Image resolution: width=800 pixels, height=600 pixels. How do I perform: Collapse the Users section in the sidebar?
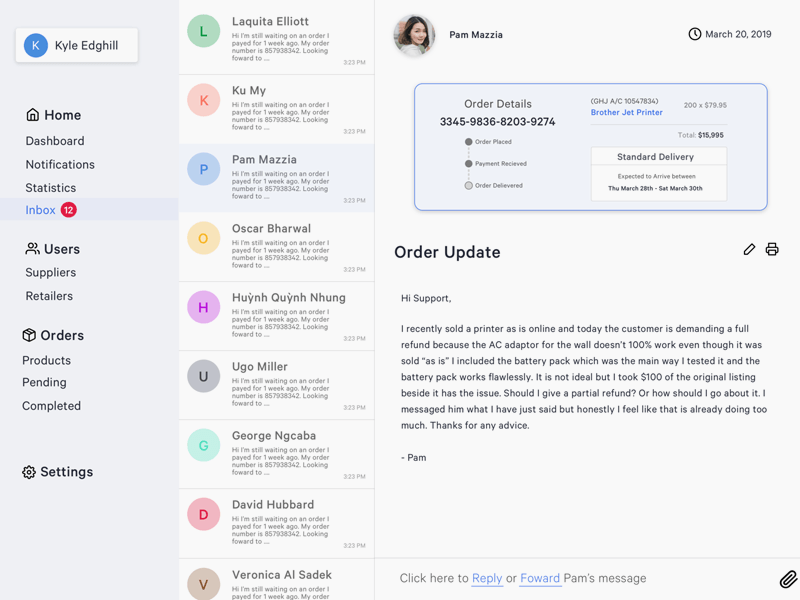point(58,248)
